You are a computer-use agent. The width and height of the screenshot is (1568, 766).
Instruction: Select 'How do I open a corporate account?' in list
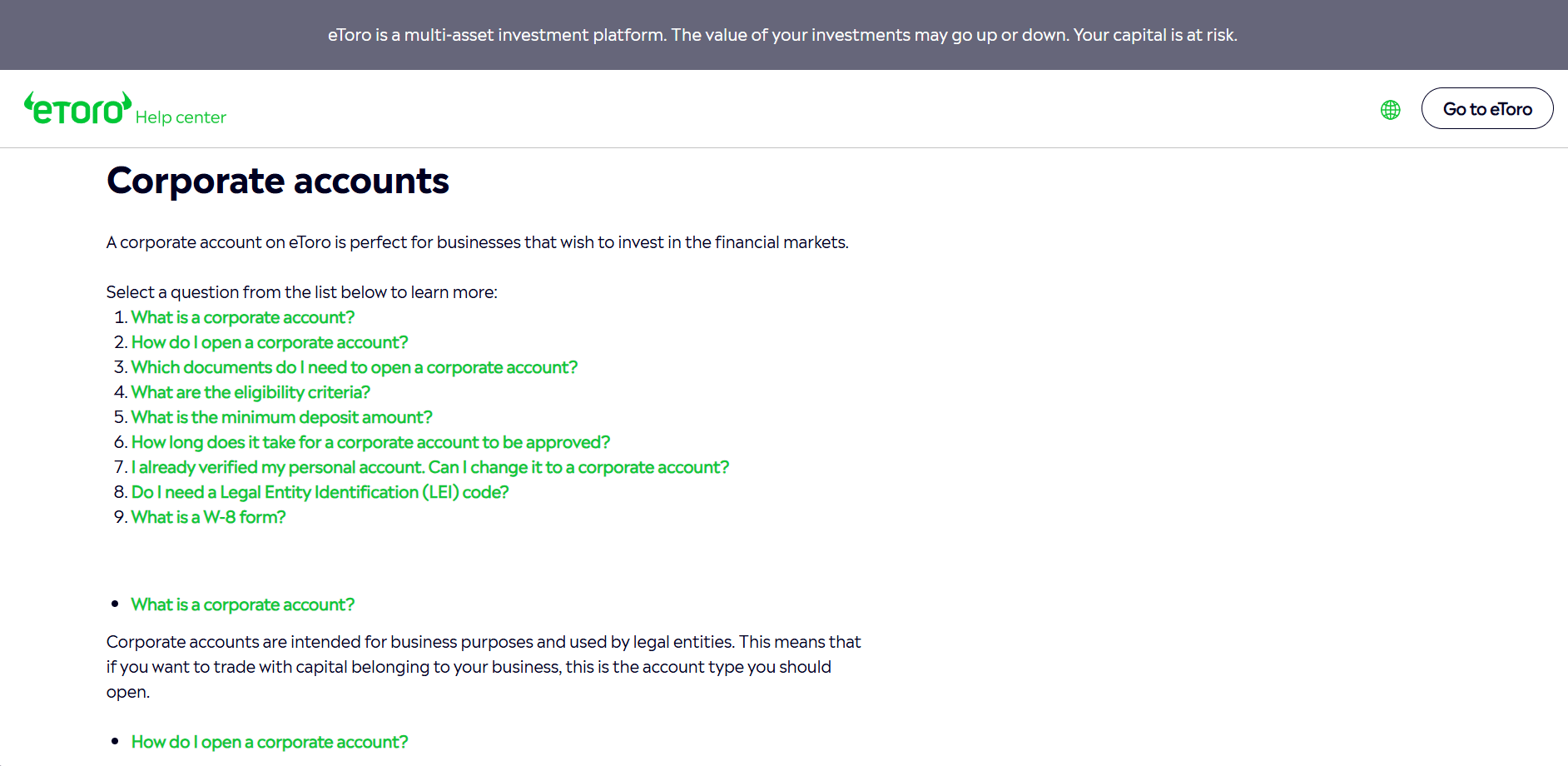270,342
